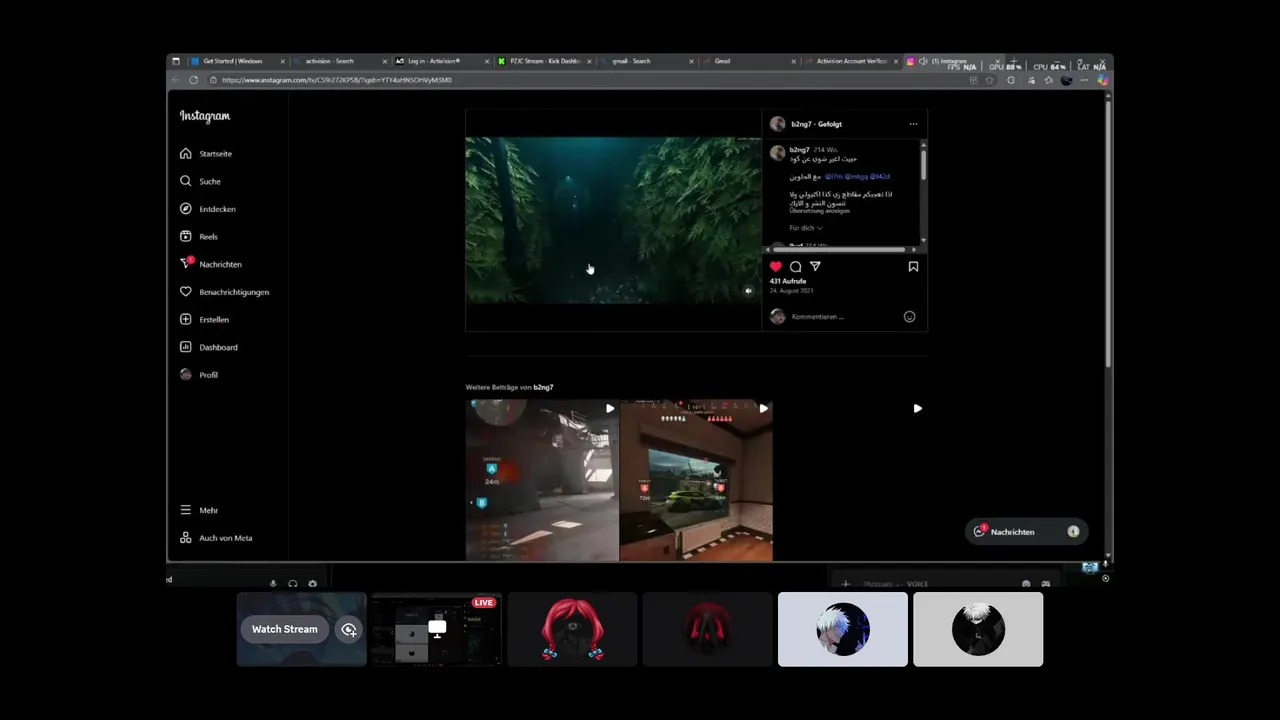Select the white-haired avatar on light-blue tile
Viewport: 1280px width, 720px height.
[843, 629]
